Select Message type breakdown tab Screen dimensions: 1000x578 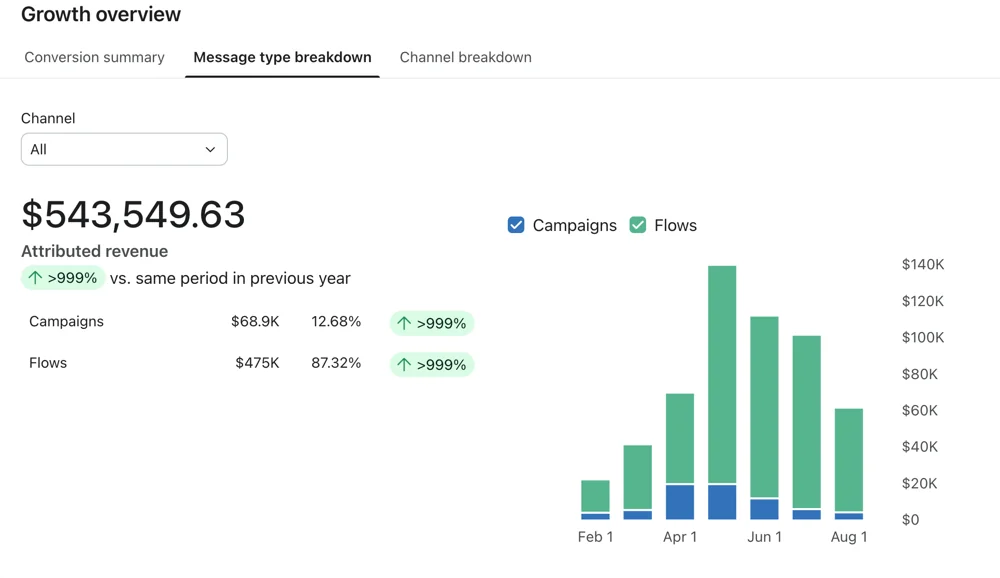283,57
